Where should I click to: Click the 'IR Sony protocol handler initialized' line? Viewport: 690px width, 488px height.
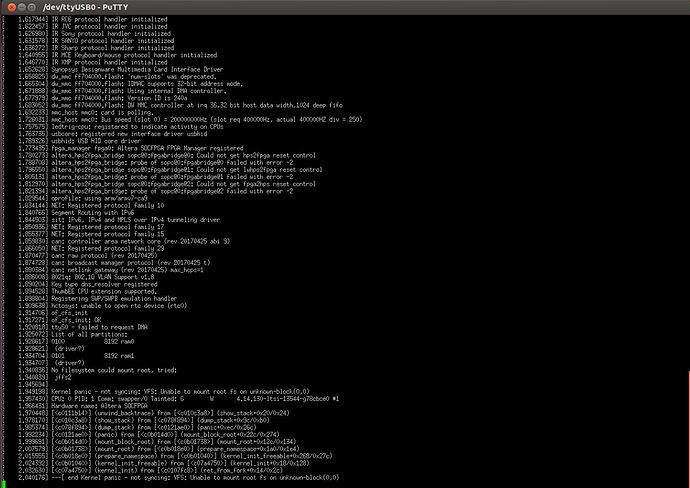pos(111,33)
